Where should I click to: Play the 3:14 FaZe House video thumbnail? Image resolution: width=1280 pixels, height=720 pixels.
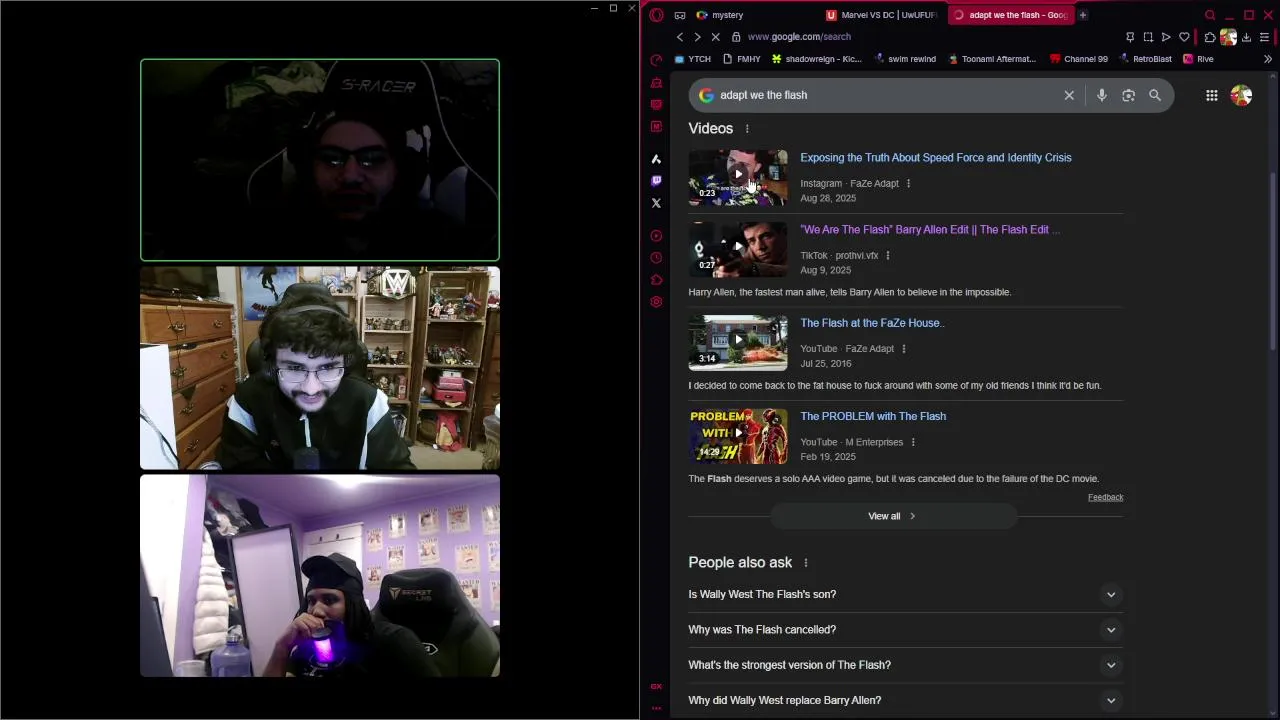[738, 343]
